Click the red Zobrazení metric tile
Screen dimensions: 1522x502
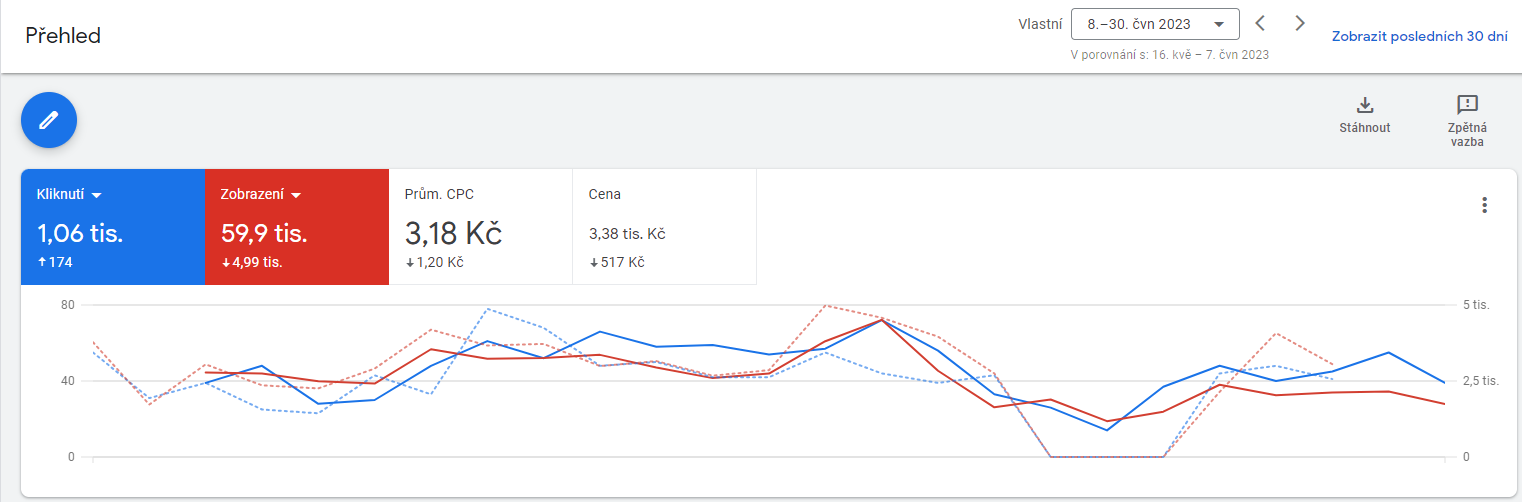(x=297, y=227)
